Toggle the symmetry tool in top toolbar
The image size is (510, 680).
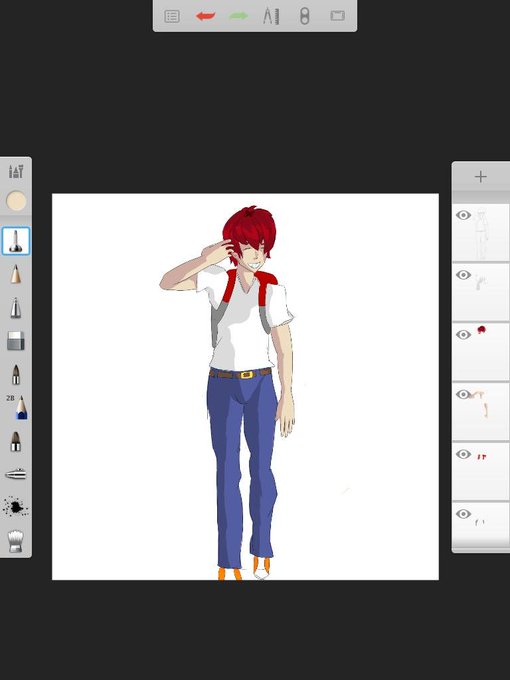click(304, 16)
